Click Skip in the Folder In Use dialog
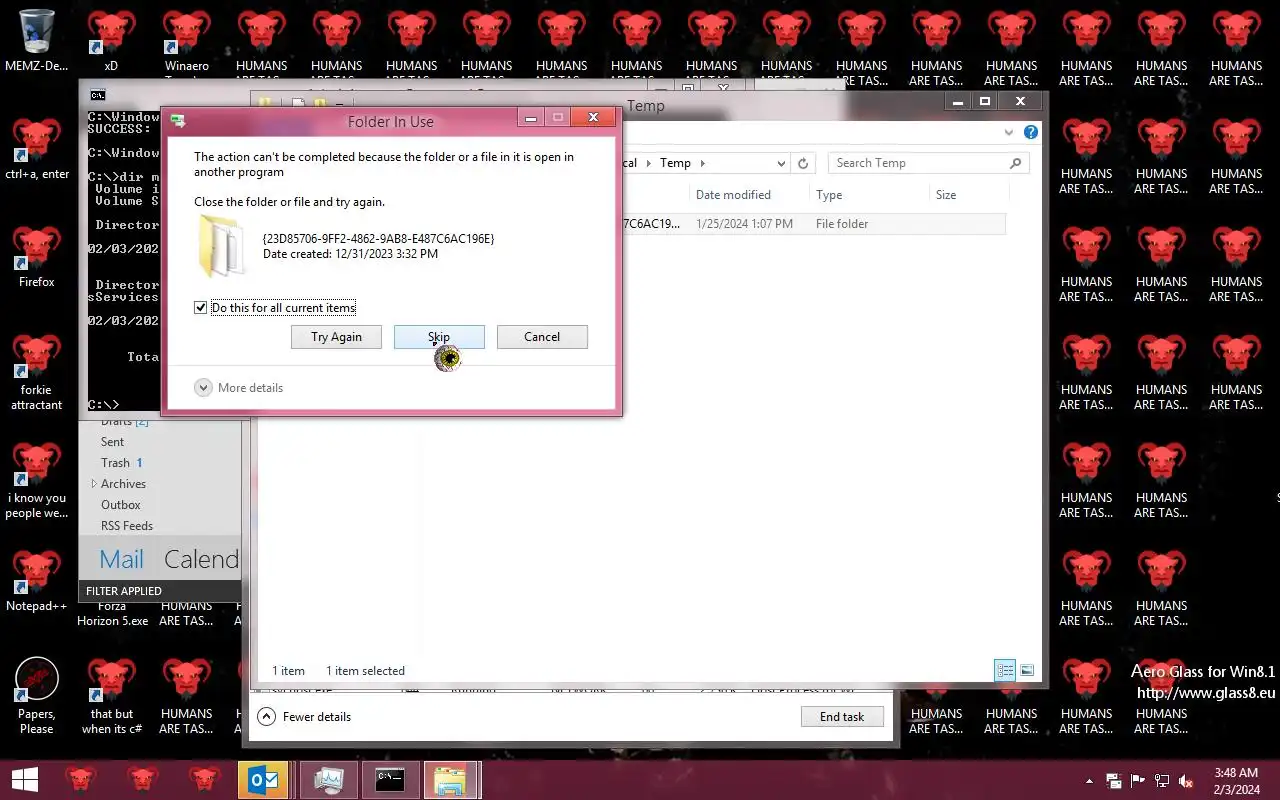Image resolution: width=1280 pixels, height=800 pixels. (439, 337)
